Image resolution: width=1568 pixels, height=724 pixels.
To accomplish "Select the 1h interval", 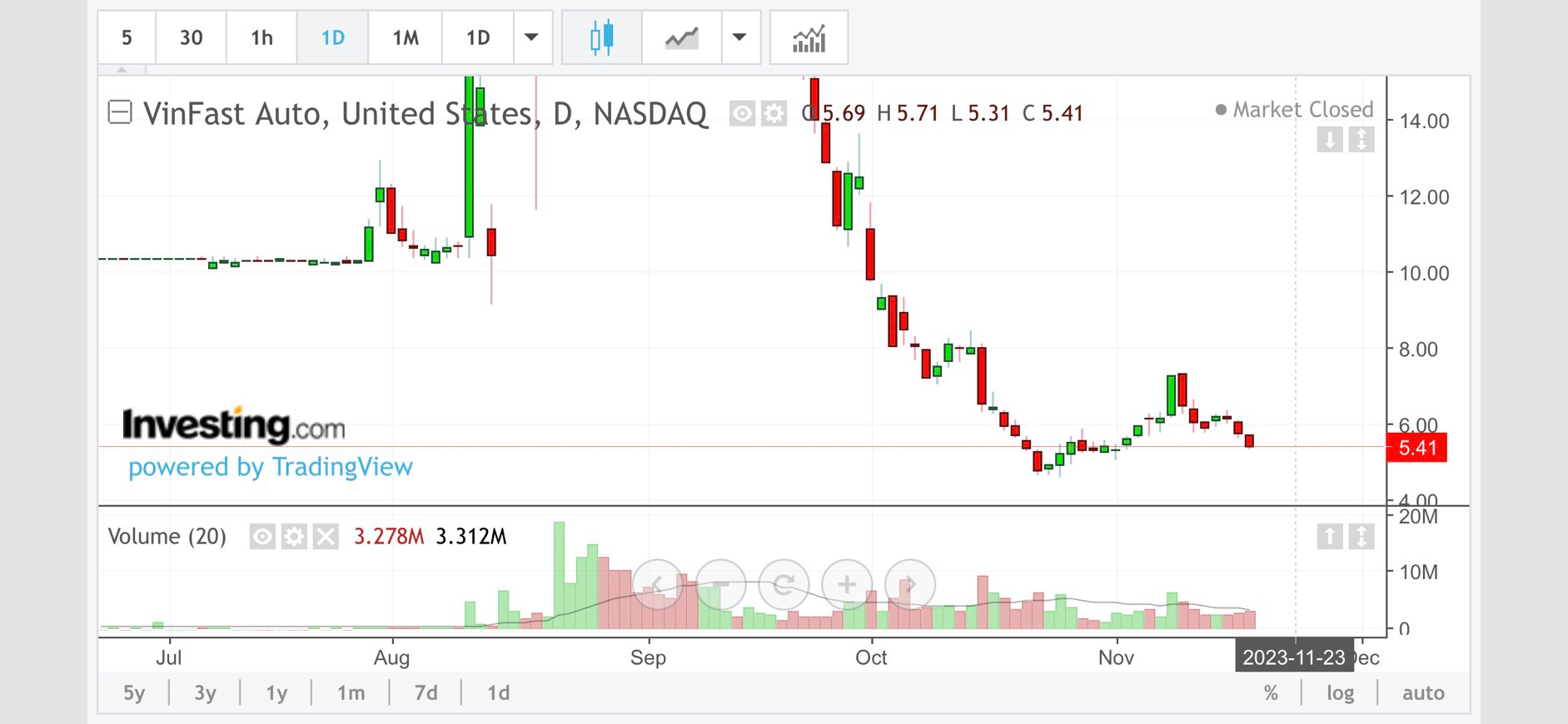I will (262, 37).
